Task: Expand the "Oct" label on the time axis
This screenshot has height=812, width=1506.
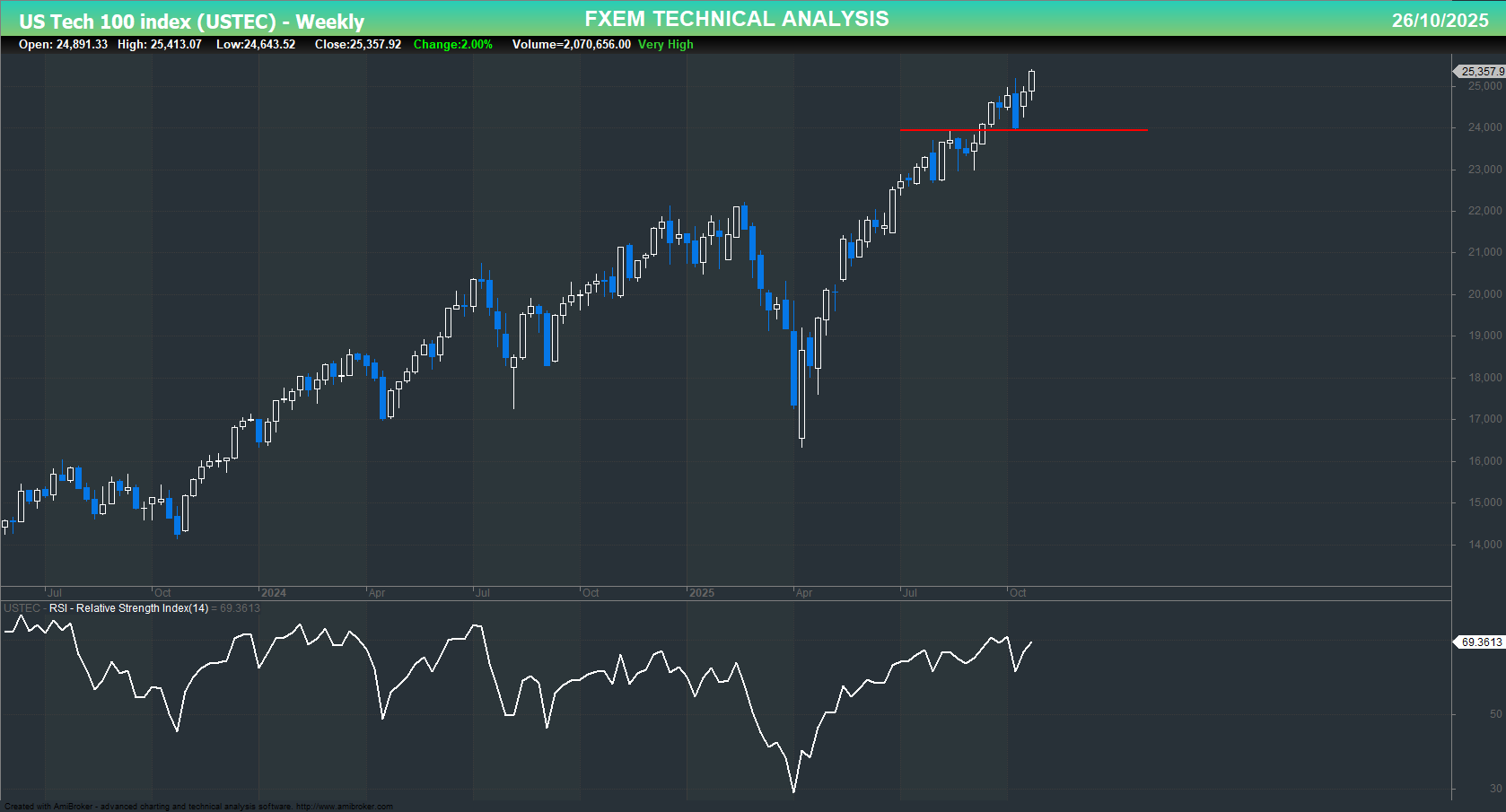Action: coord(1018,593)
